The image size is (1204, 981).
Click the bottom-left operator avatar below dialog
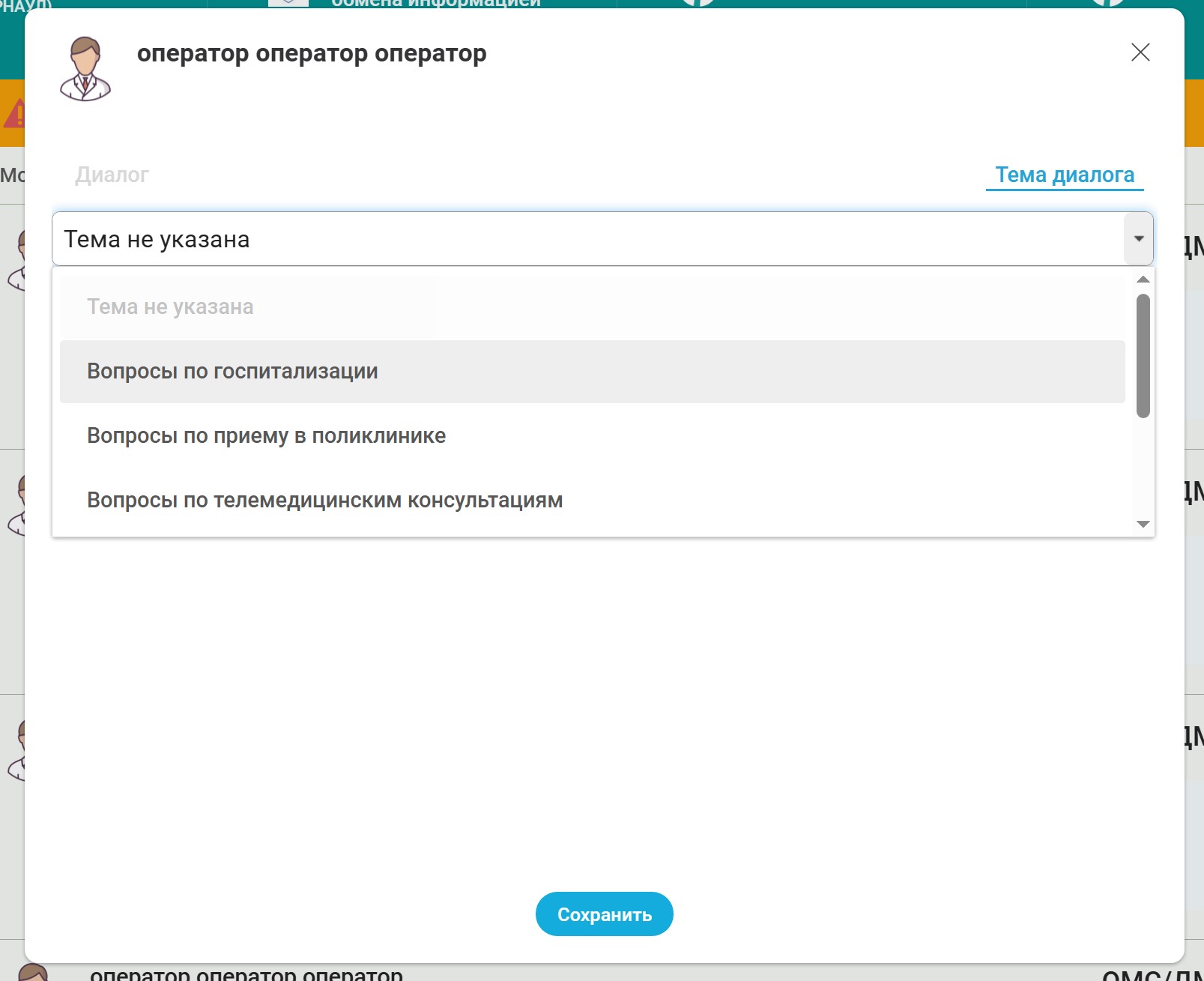(x=31, y=973)
